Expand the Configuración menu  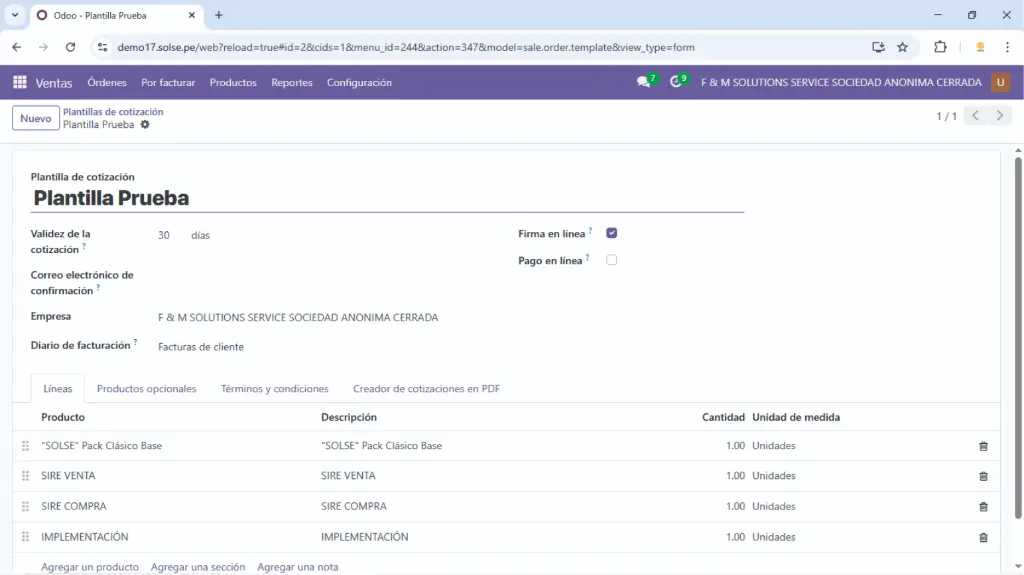359,83
